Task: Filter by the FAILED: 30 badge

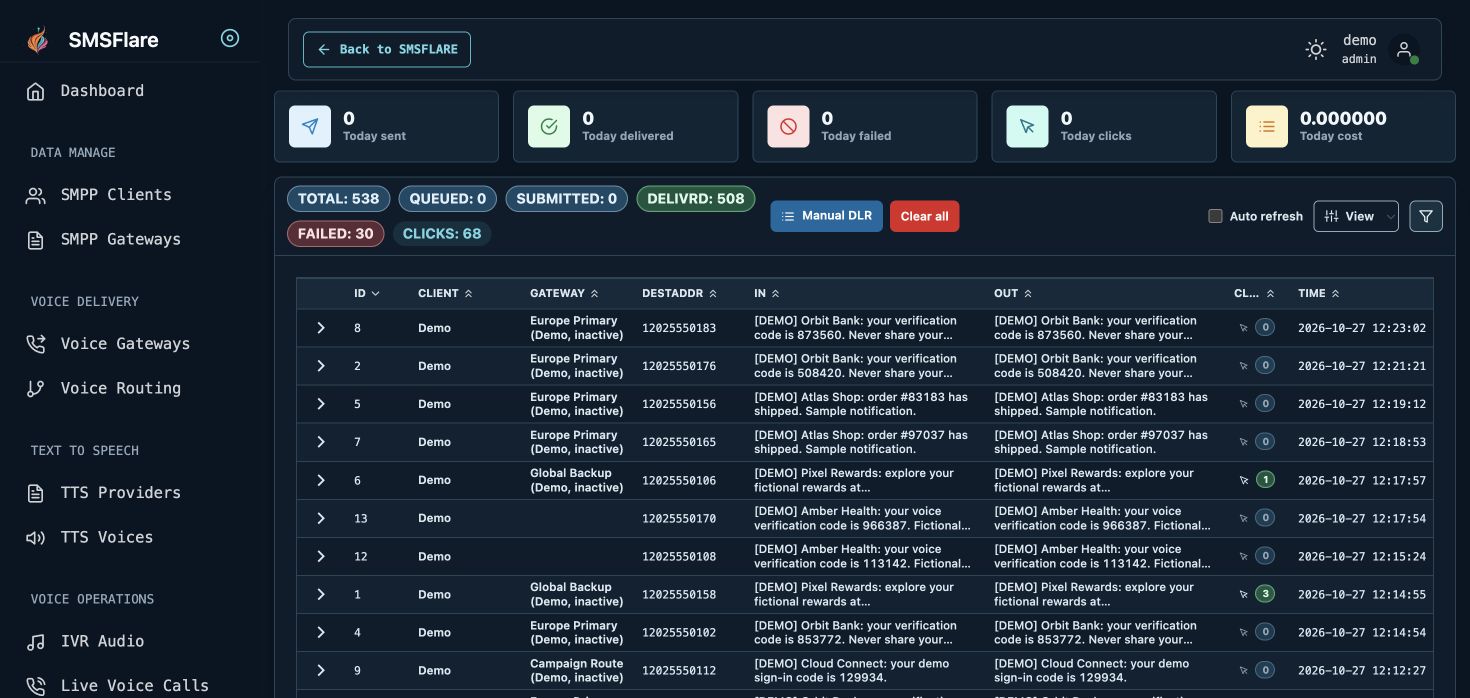Action: (x=335, y=234)
